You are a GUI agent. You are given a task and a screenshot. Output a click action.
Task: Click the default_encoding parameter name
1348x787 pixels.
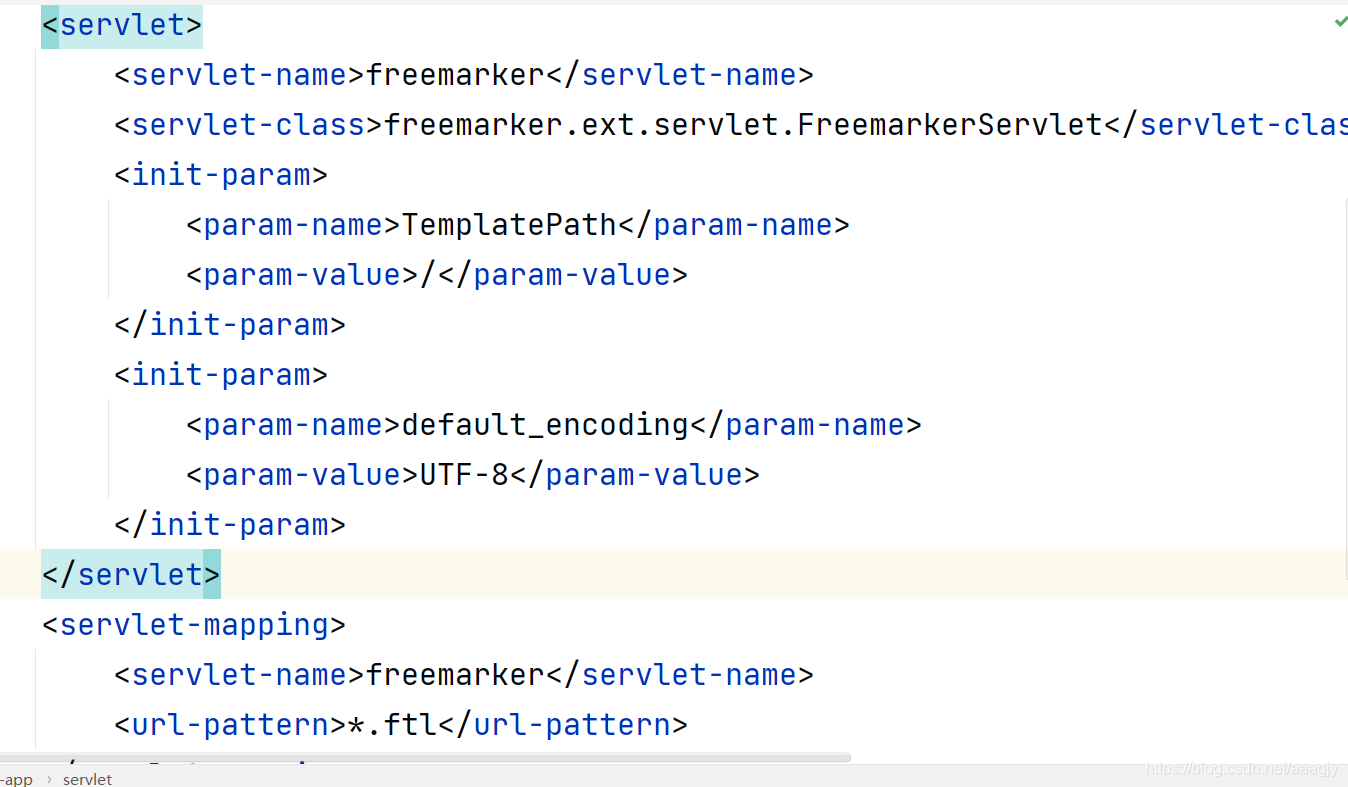pos(545,425)
